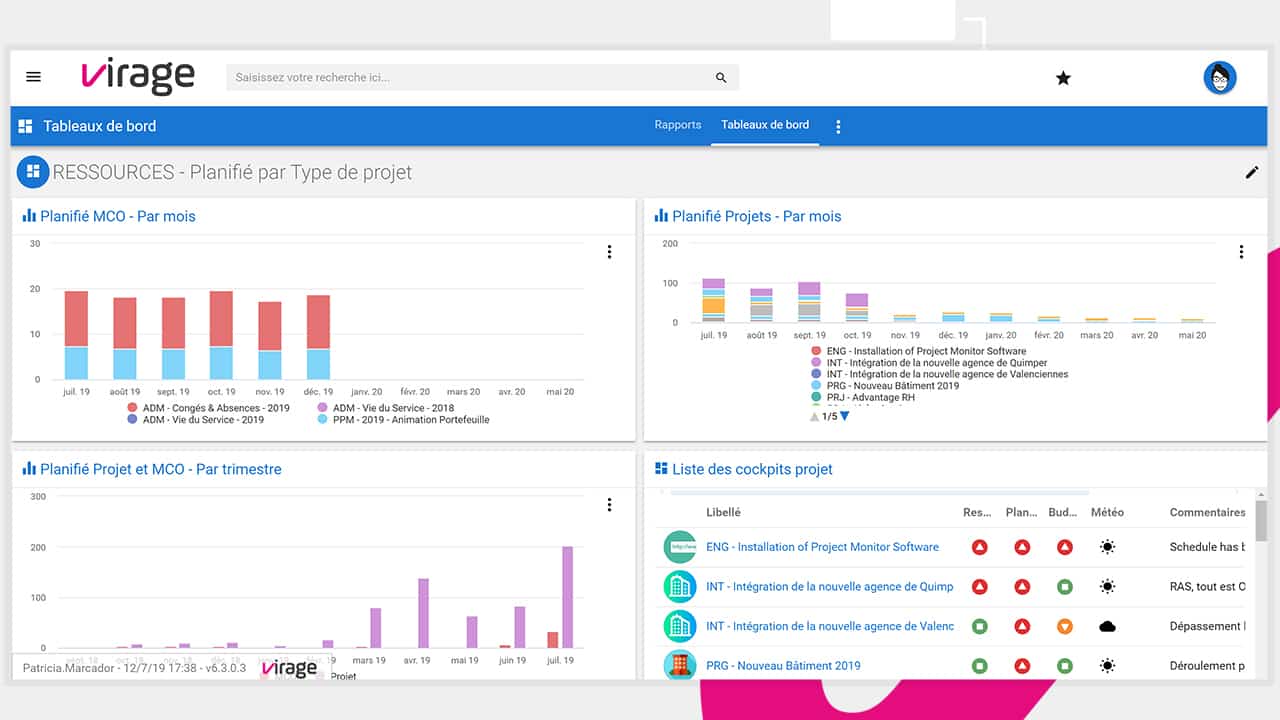Image resolution: width=1280 pixels, height=720 pixels.
Task: Select the Tableaux de bord tab
Action: pos(765,125)
